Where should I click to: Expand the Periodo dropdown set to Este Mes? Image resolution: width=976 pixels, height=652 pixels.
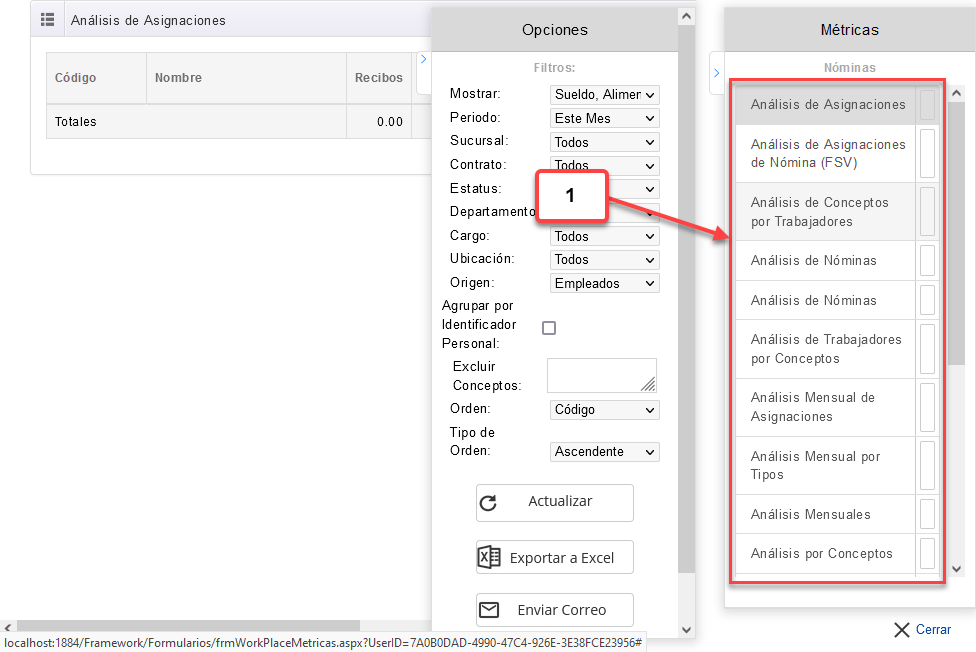click(x=604, y=118)
